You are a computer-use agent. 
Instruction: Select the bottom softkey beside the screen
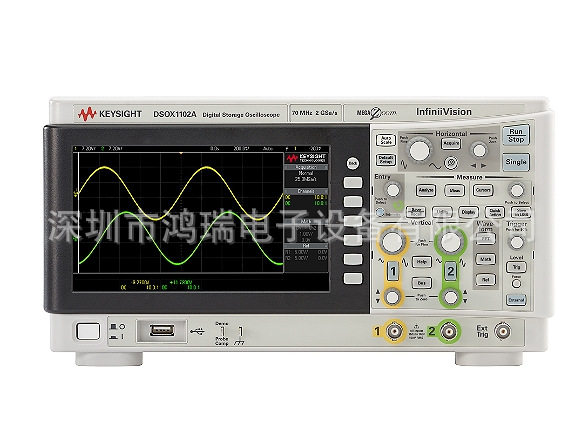pyautogui.click(x=353, y=278)
